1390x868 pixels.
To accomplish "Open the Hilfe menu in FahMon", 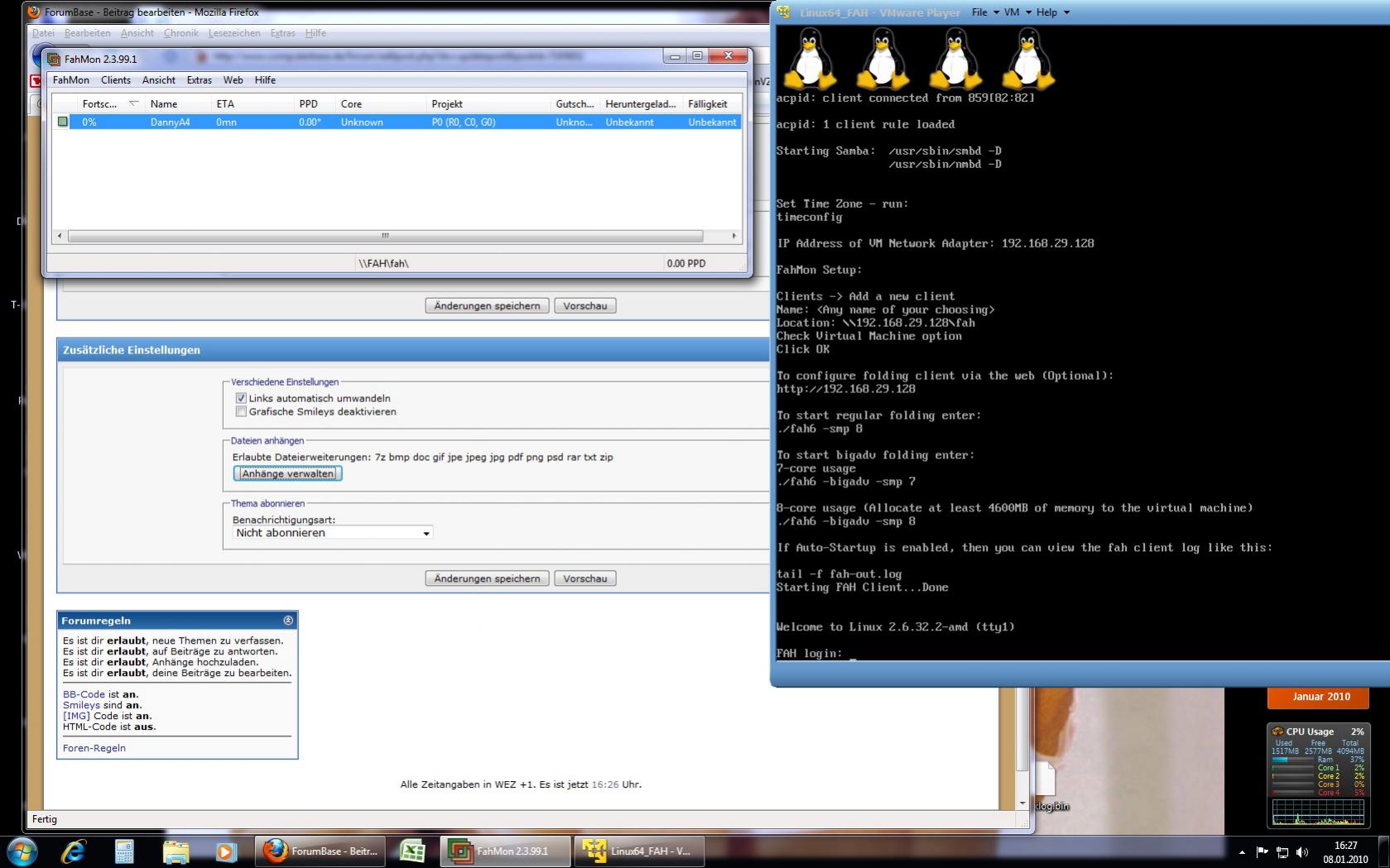I will [x=266, y=80].
